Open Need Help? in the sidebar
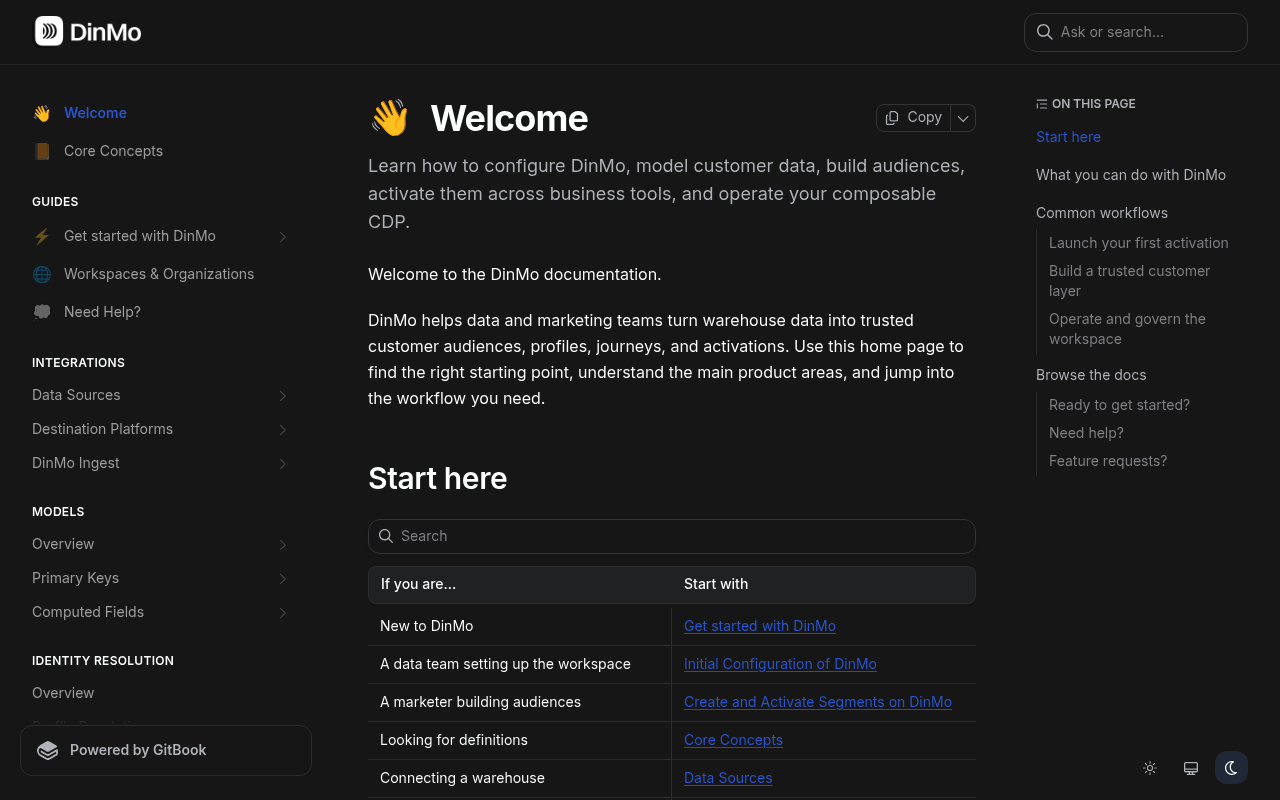Image resolution: width=1280 pixels, height=800 pixels. point(102,312)
